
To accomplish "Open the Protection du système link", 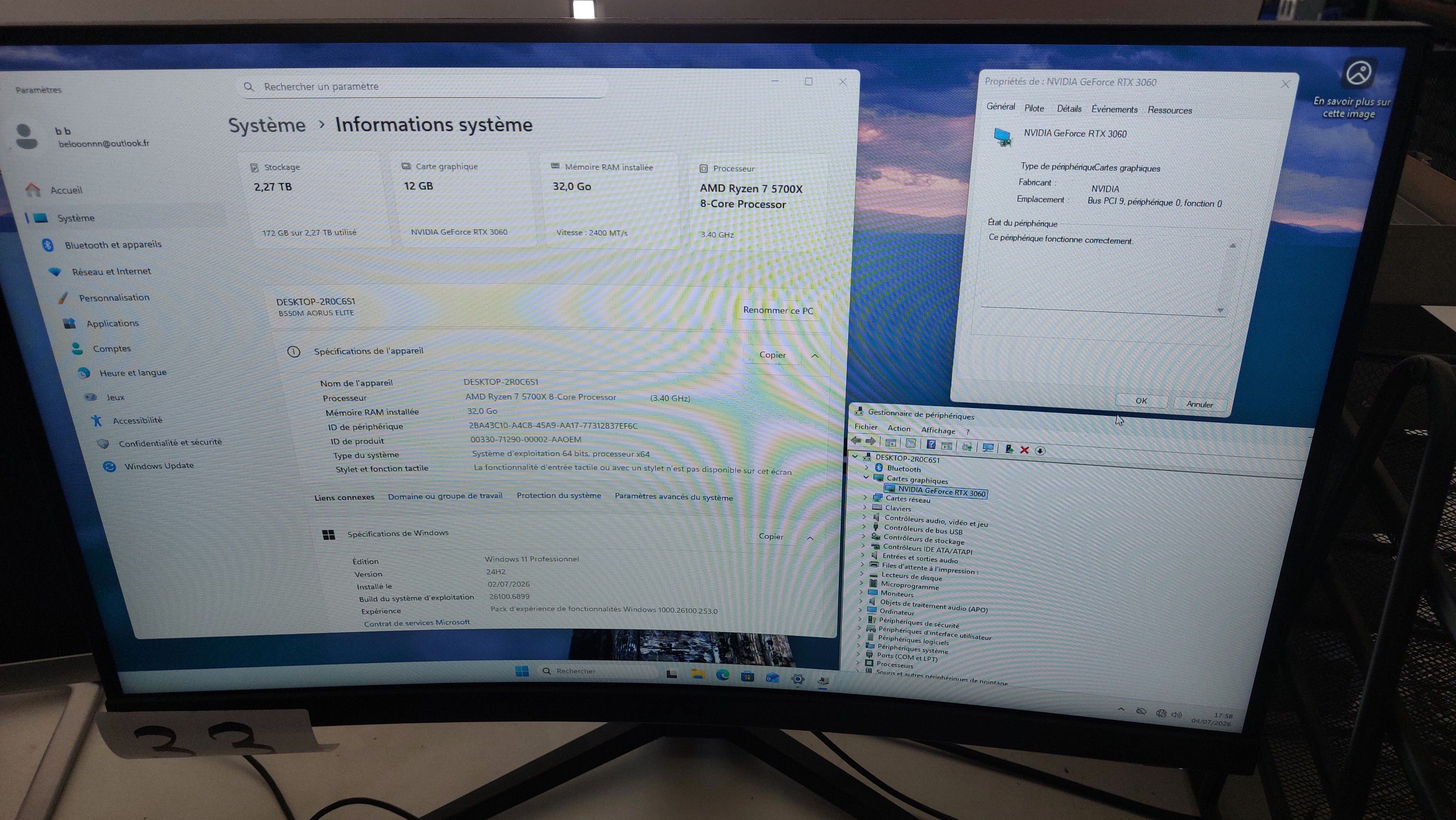I will (x=559, y=496).
